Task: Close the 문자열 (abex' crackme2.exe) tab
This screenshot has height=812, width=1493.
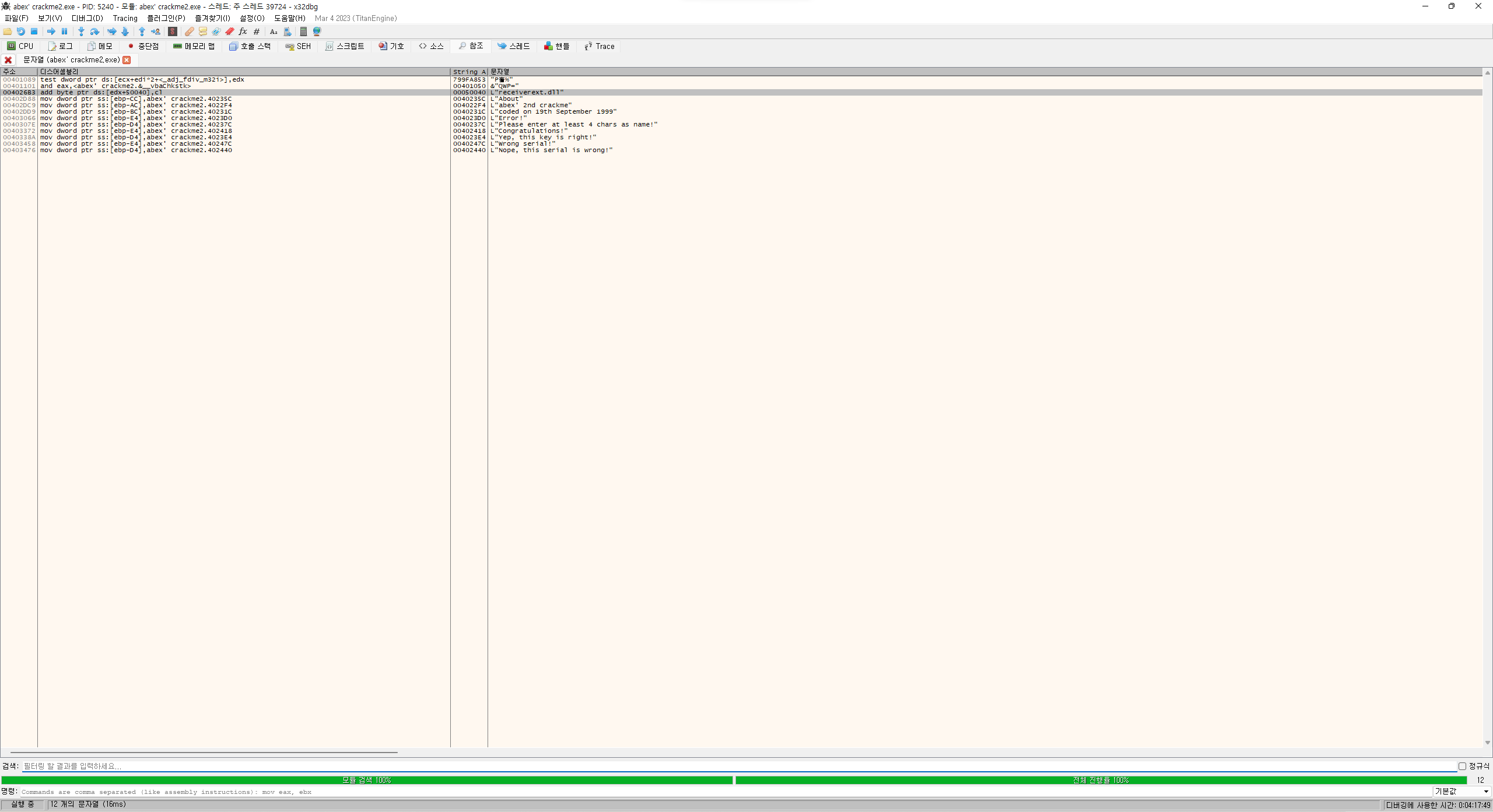Action: click(x=127, y=60)
